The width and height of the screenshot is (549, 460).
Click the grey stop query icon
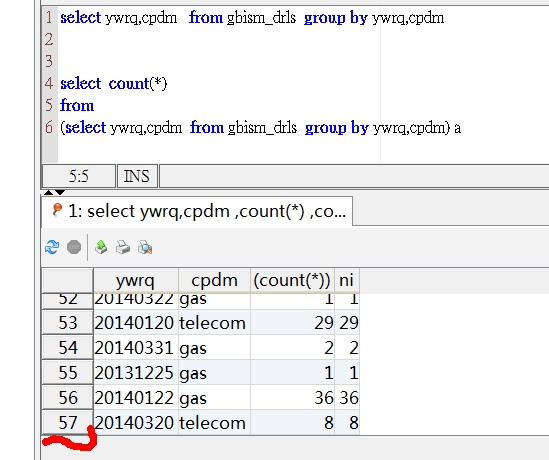(x=74, y=247)
